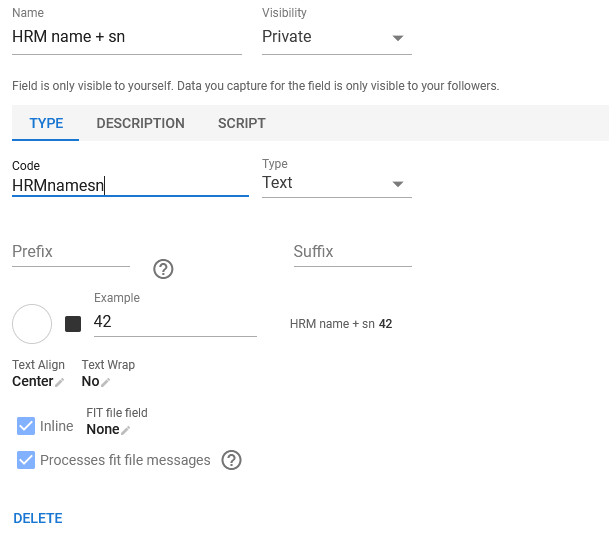This screenshot has height=539, width=609.
Task: Click the help icon next to Prefix
Action: coord(164,269)
